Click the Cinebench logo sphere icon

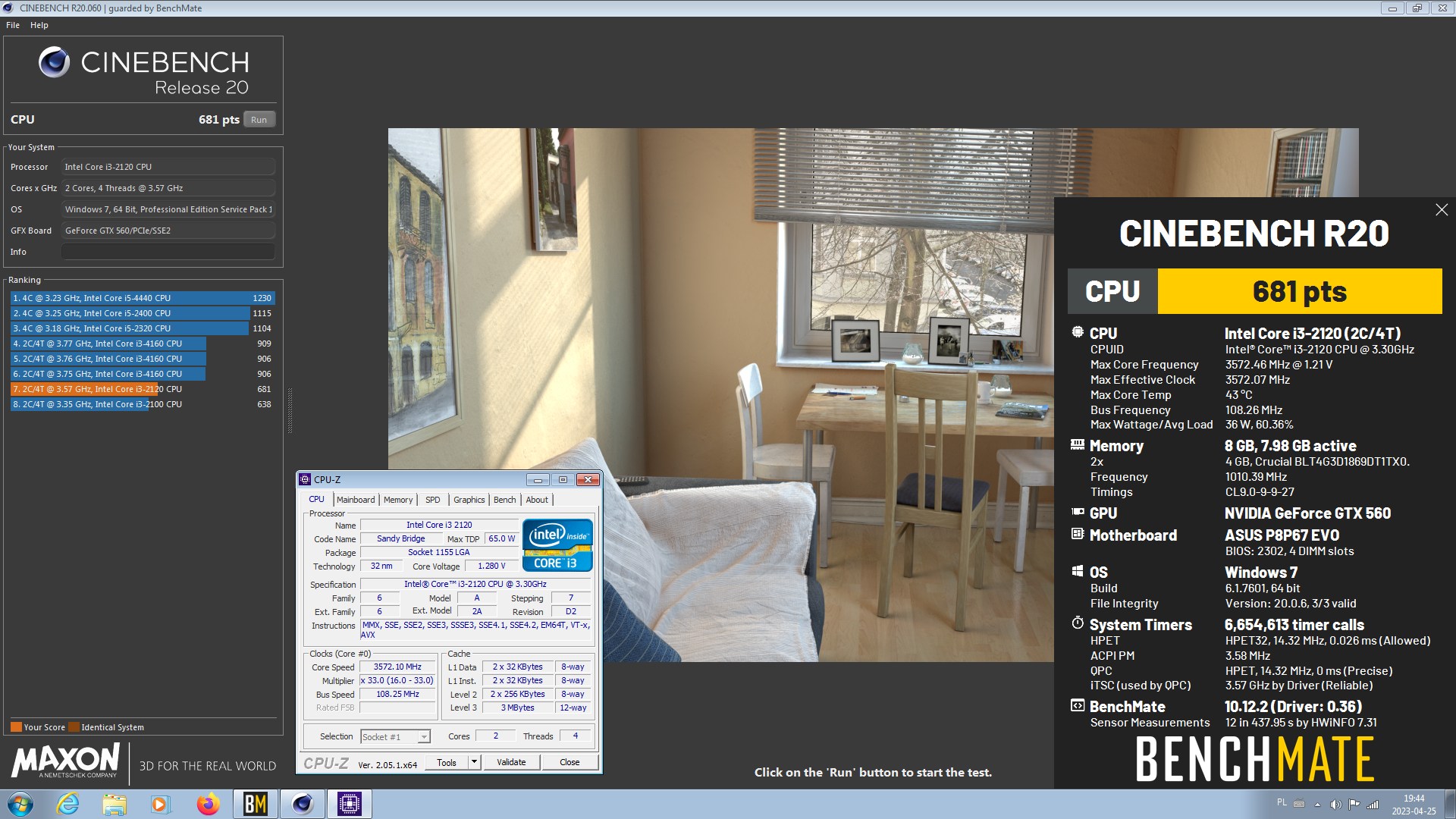[54, 62]
